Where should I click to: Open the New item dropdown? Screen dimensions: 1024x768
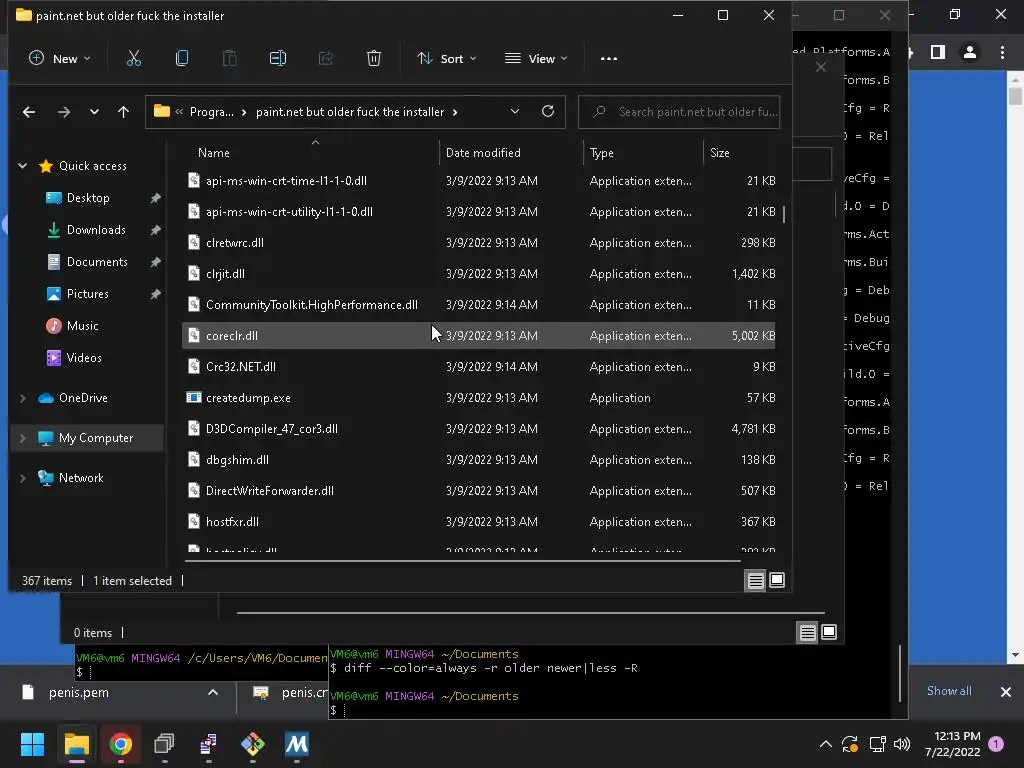59,59
